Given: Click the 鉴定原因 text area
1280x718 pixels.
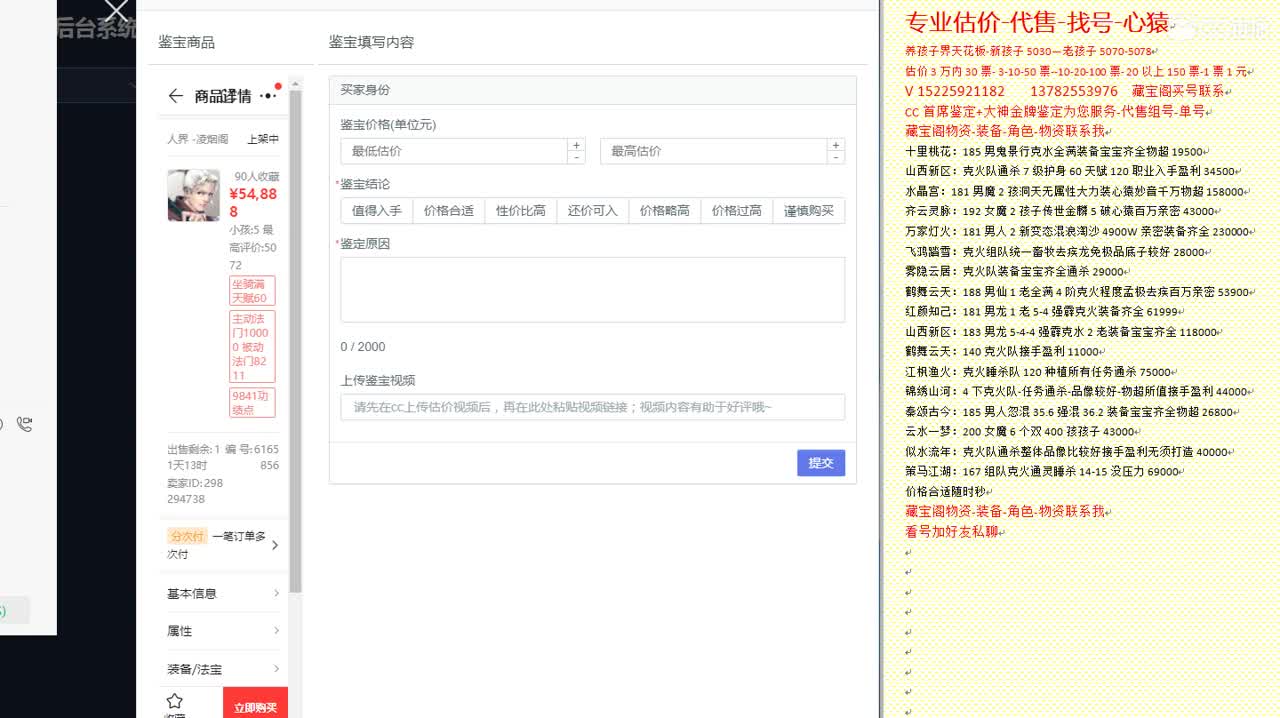Looking at the screenshot, I should (593, 290).
